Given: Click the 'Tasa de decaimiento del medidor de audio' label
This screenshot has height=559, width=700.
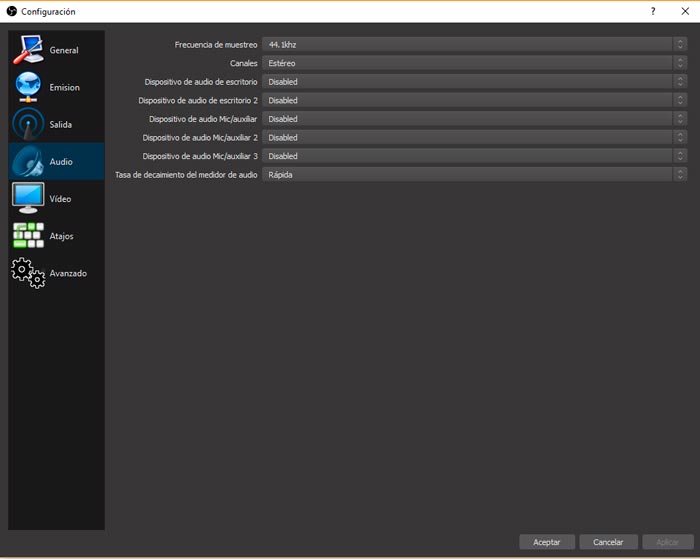Looking at the screenshot, I should (186, 175).
